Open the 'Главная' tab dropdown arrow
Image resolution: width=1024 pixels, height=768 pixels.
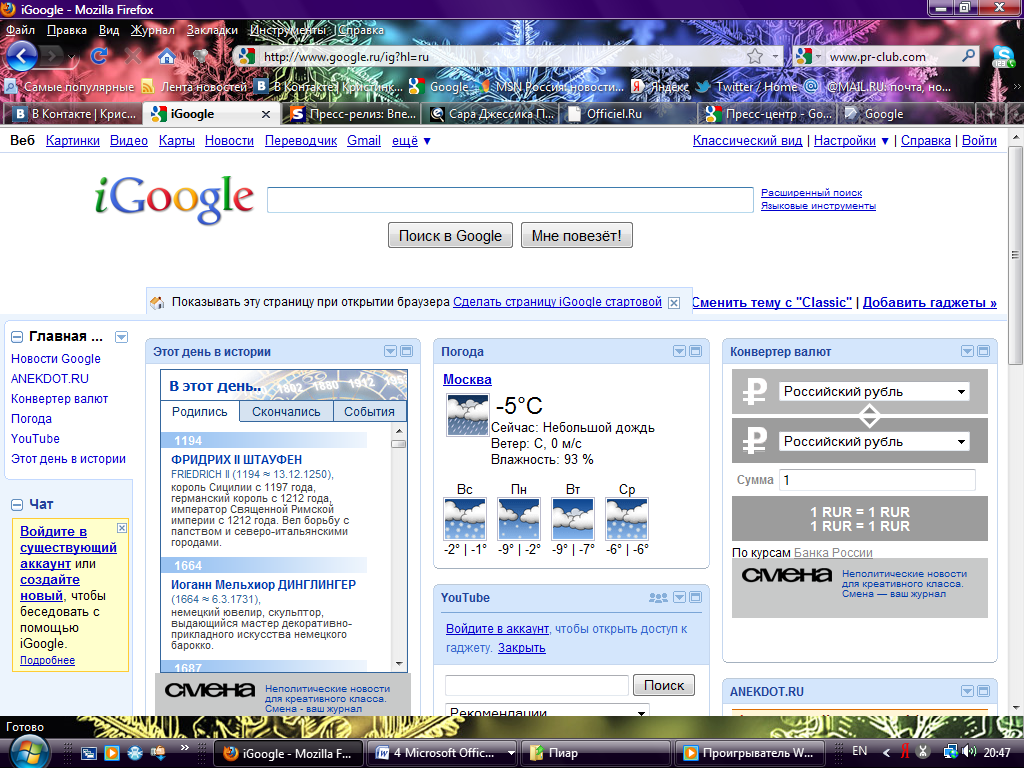point(121,338)
